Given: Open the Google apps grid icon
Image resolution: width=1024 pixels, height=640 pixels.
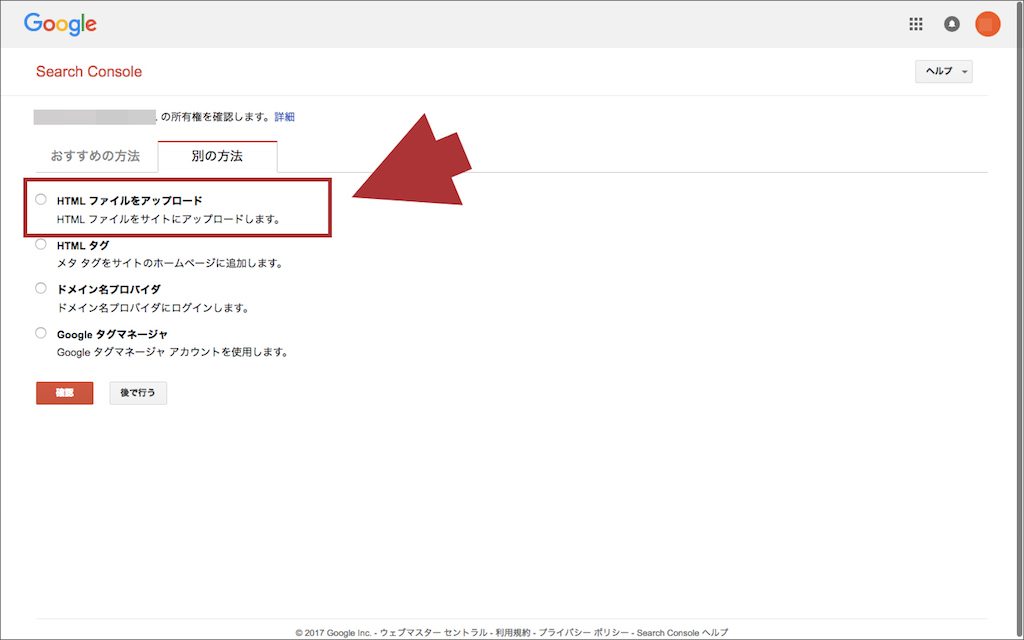Looking at the screenshot, I should coord(916,24).
